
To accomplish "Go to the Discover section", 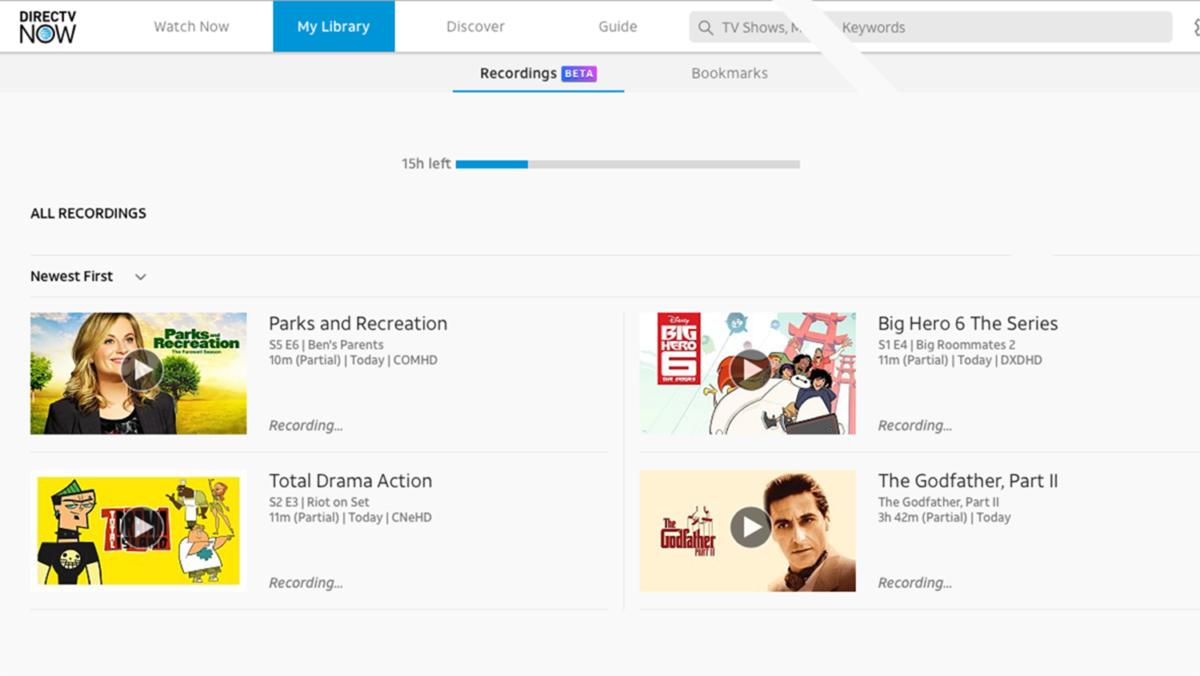I will [475, 27].
